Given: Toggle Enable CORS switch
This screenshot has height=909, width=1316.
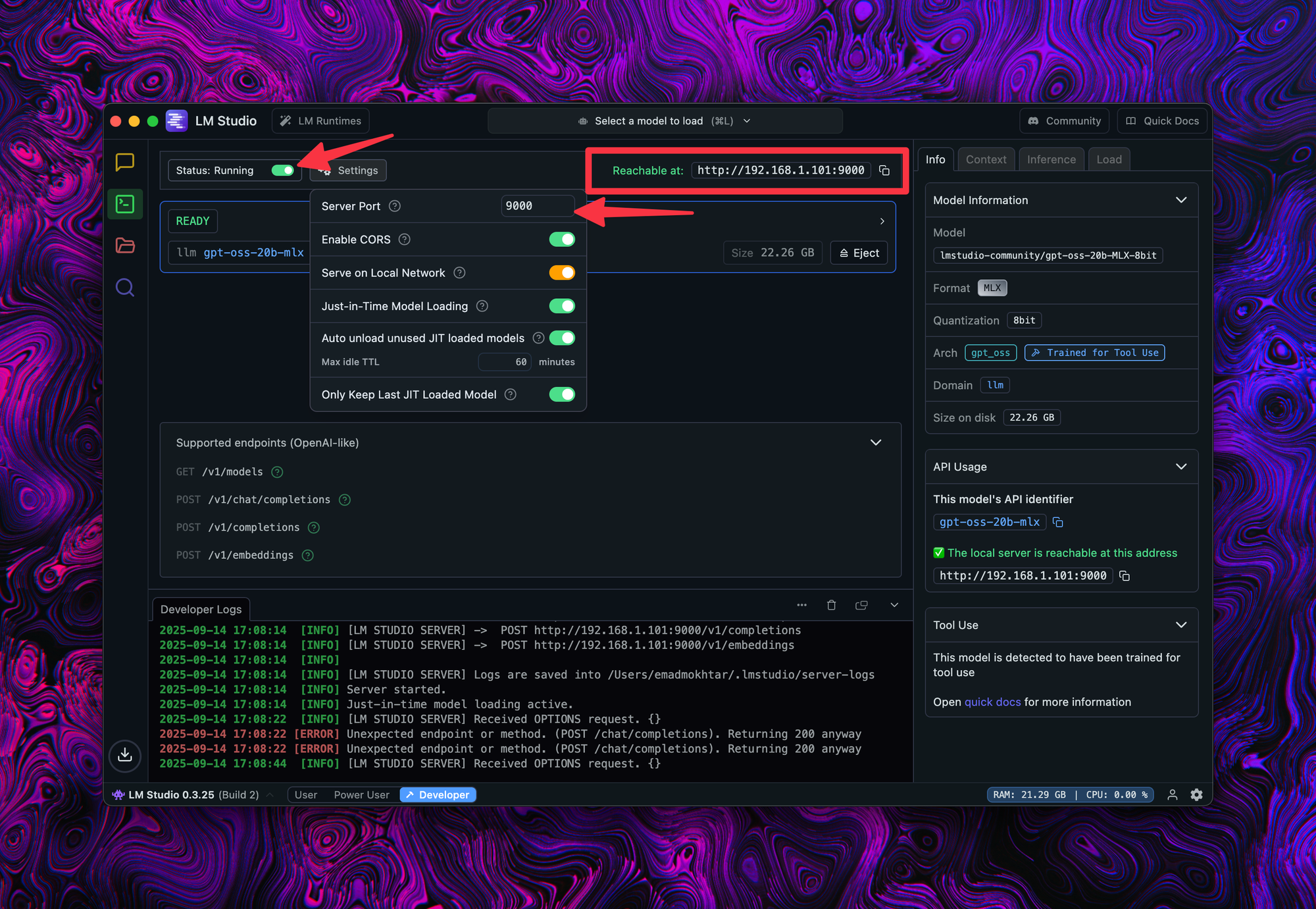Looking at the screenshot, I should point(562,240).
